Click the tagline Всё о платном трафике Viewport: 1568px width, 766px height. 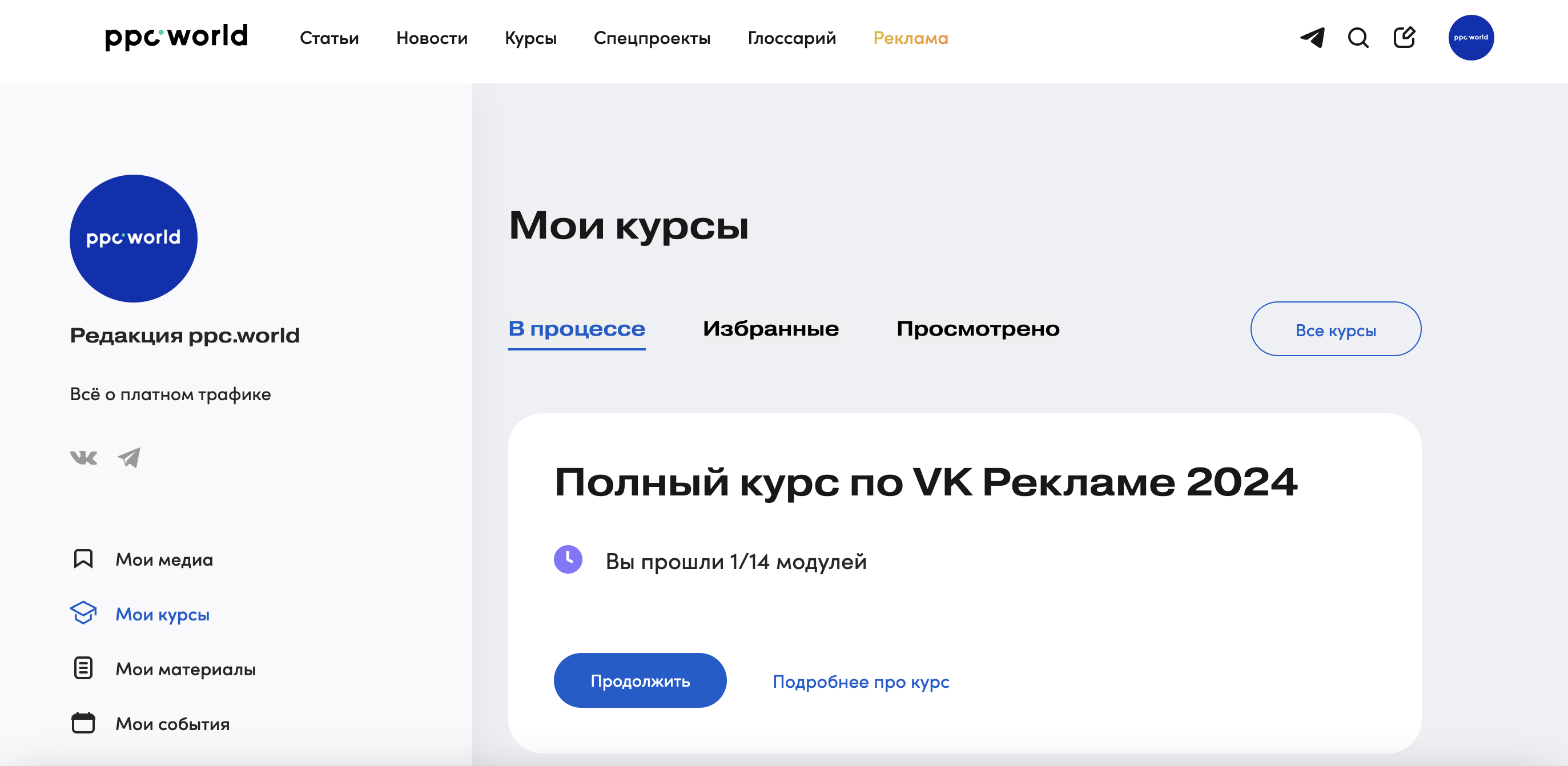point(170,394)
